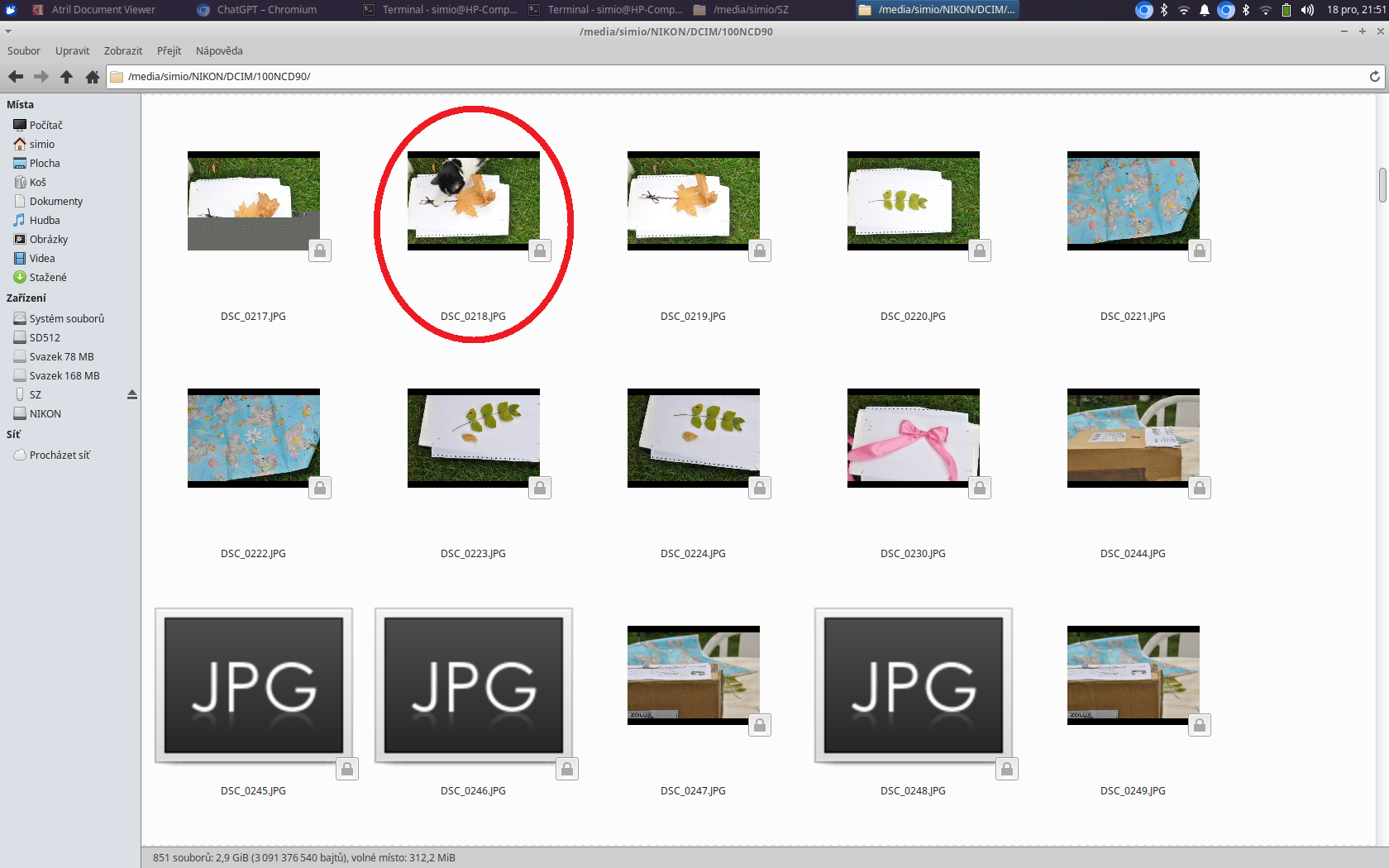
Task: Click the Forward navigation arrow
Action: pyautogui.click(x=41, y=77)
